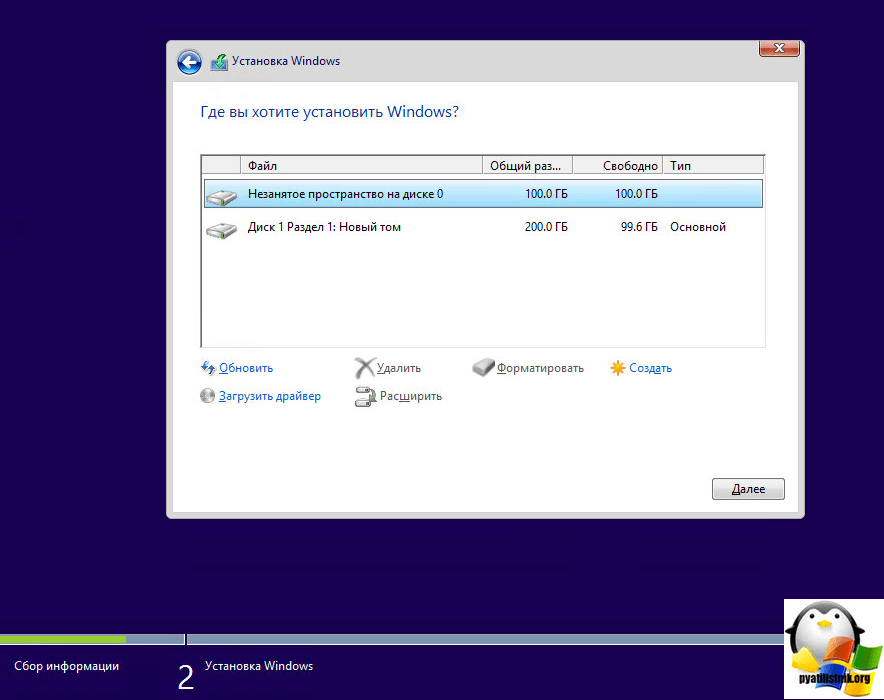Click the Сбор информации step label
884x700 pixels.
pyautogui.click(x=64, y=664)
